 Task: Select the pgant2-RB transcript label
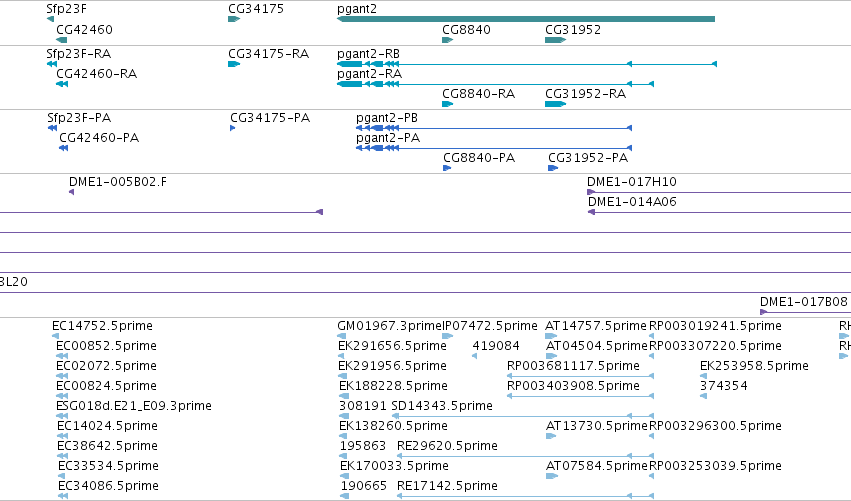(x=369, y=54)
